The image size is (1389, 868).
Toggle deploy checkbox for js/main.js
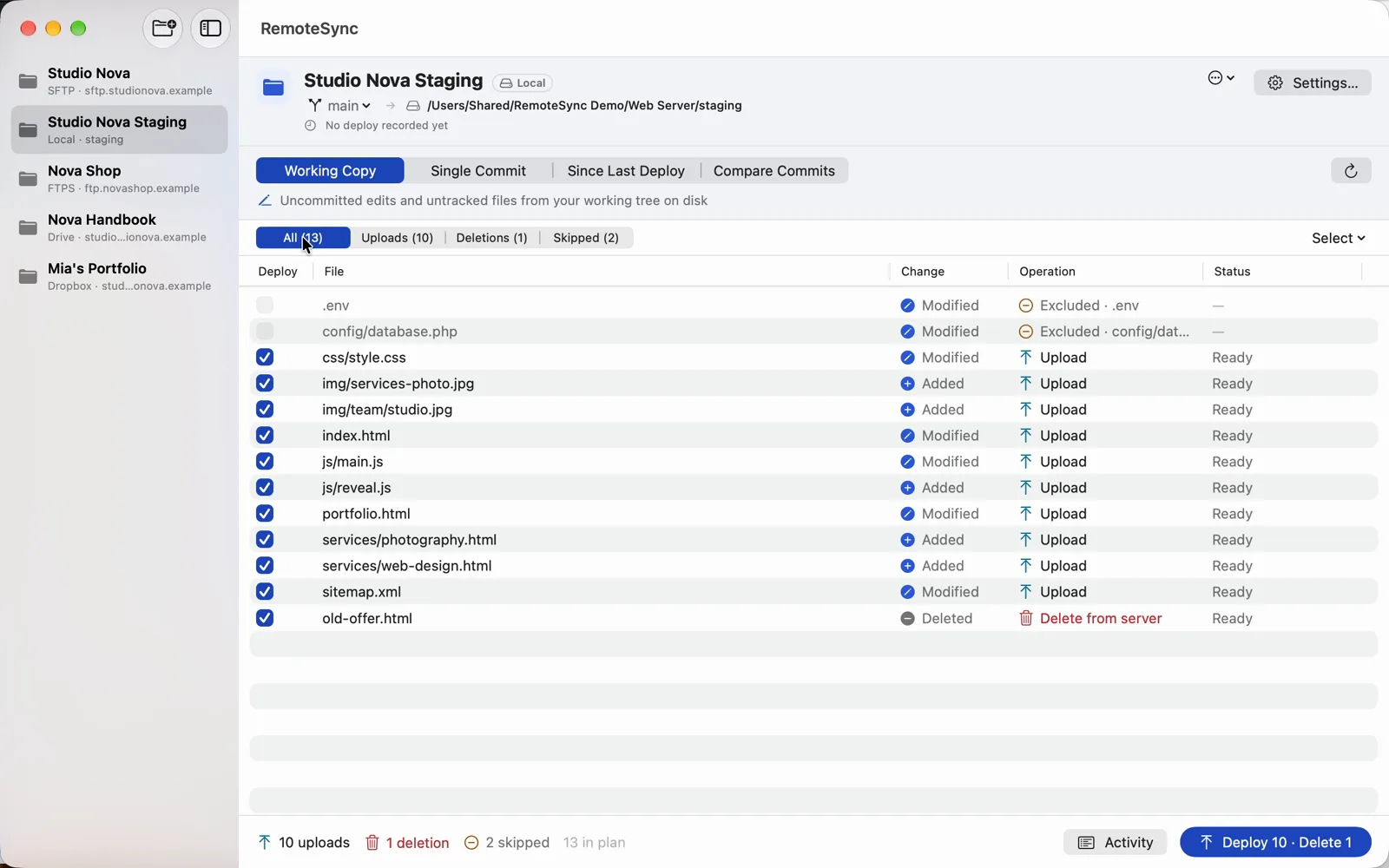pos(265,462)
